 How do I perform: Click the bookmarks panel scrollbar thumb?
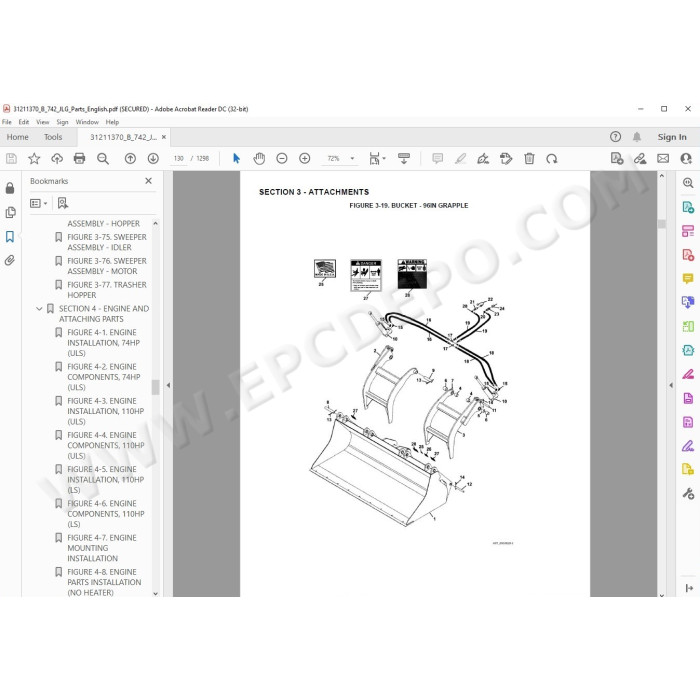click(155, 387)
